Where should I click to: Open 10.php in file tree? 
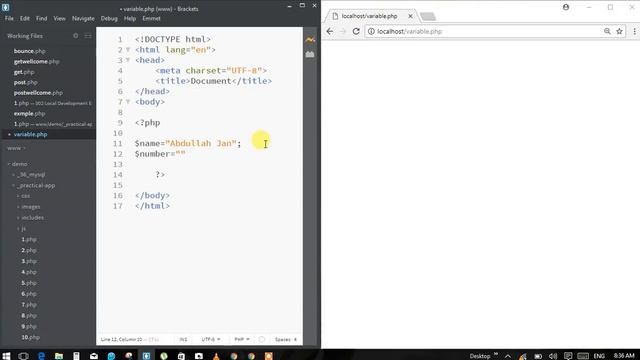(x=30, y=337)
